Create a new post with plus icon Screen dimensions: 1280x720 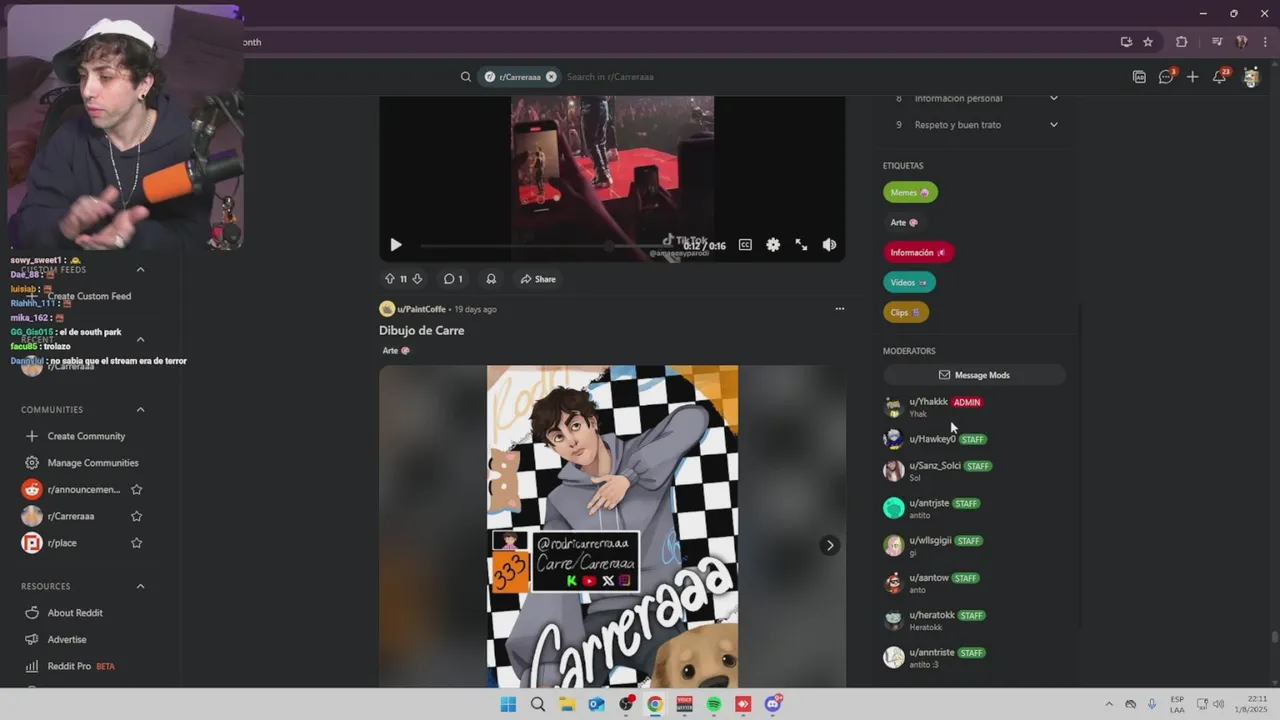pyautogui.click(x=1192, y=77)
